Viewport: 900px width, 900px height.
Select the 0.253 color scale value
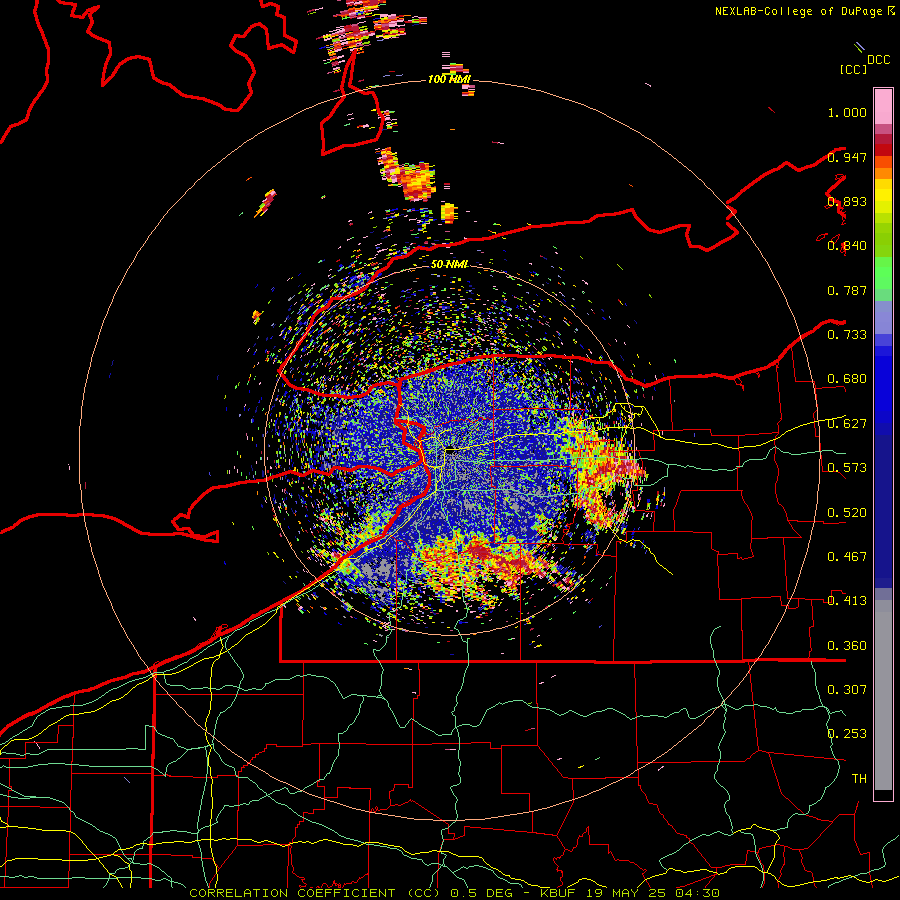(x=847, y=734)
